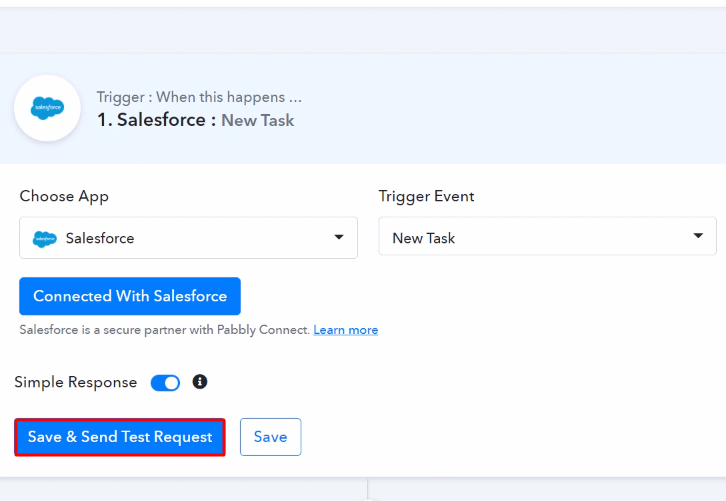Image resolution: width=726 pixels, height=501 pixels.
Task: Open the Trigger Event New Task dropdown
Action: (x=547, y=236)
